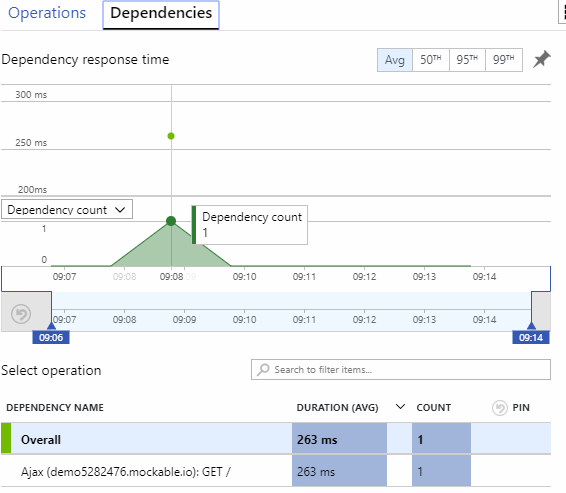This screenshot has width=566, height=493.
Task: Open the Operations tab
Action: coord(47,13)
